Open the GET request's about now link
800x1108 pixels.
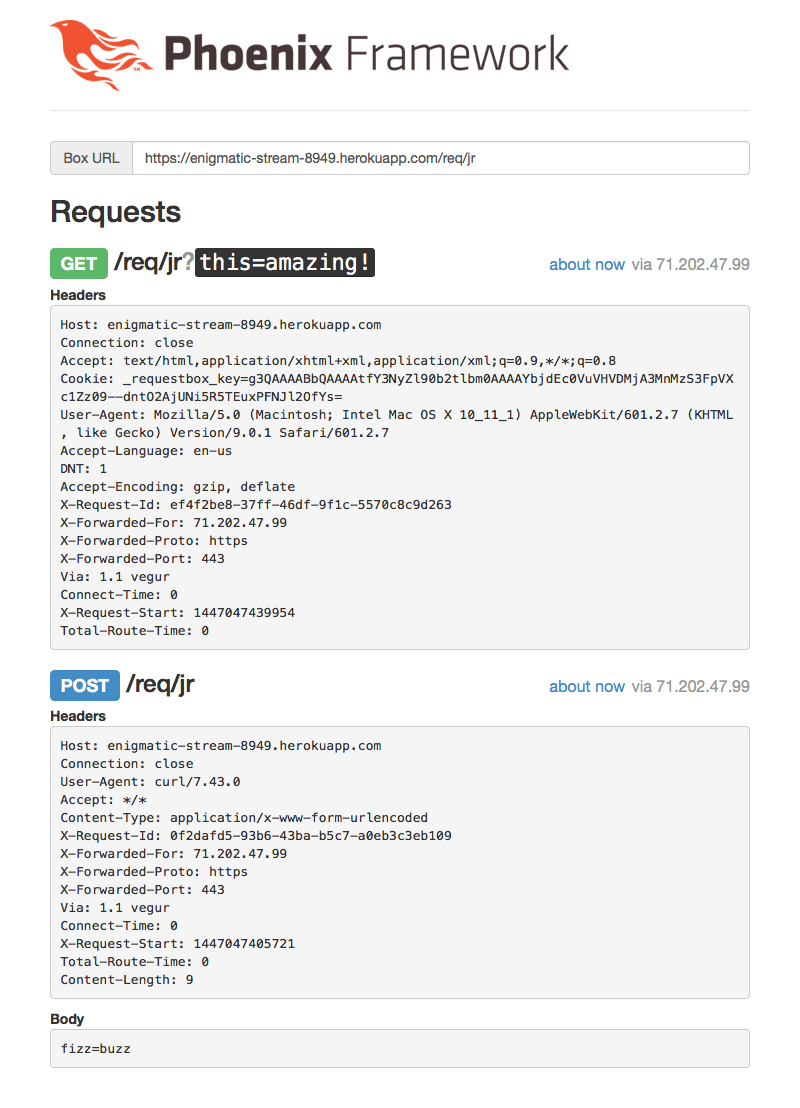tap(587, 264)
